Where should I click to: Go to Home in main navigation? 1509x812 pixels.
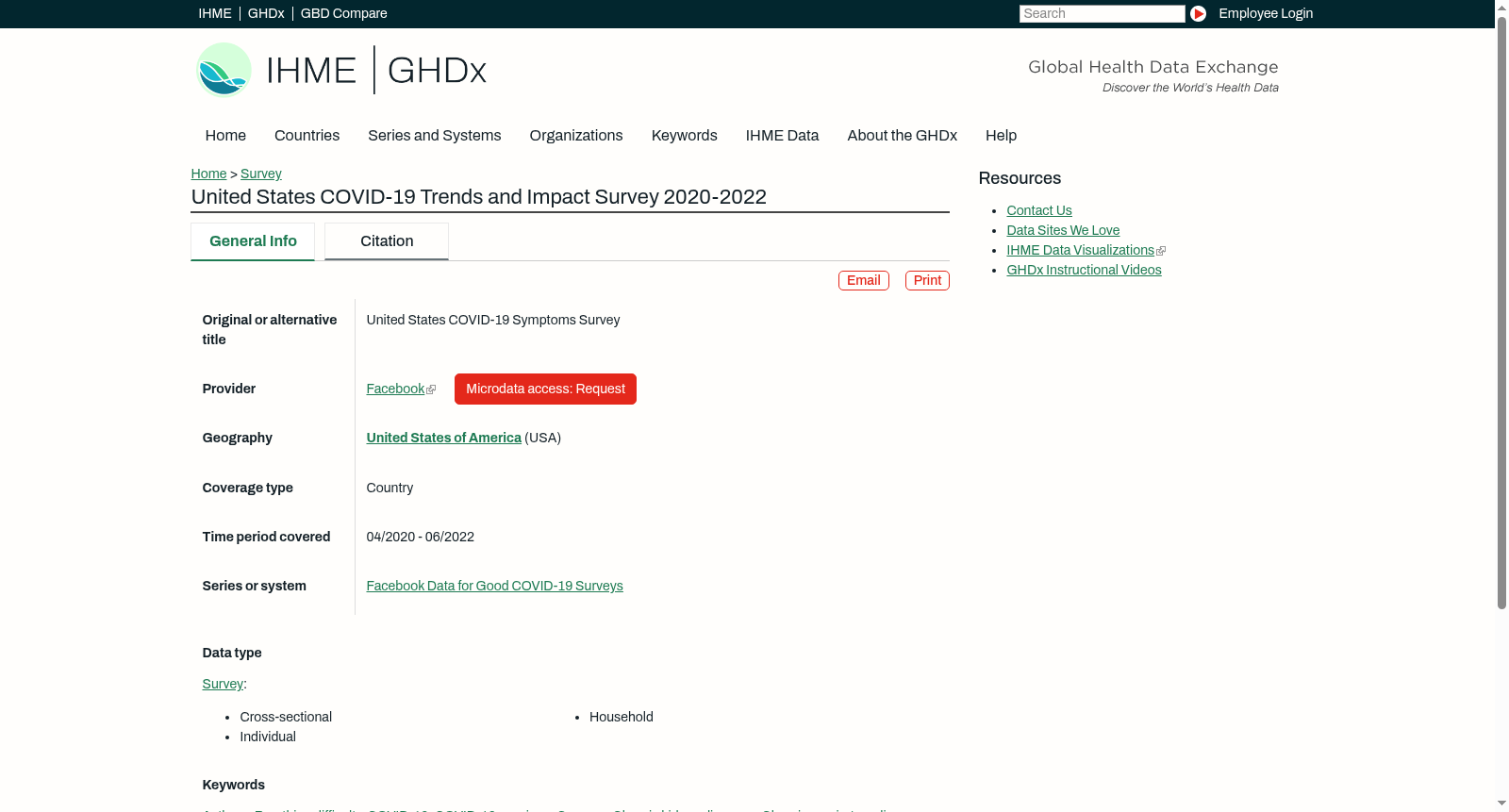225,135
